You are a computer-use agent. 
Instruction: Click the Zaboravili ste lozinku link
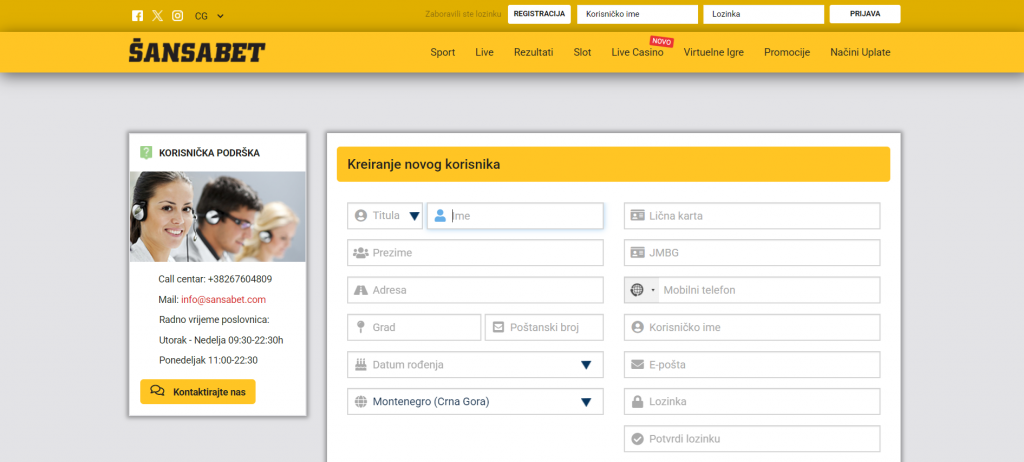tap(463, 14)
